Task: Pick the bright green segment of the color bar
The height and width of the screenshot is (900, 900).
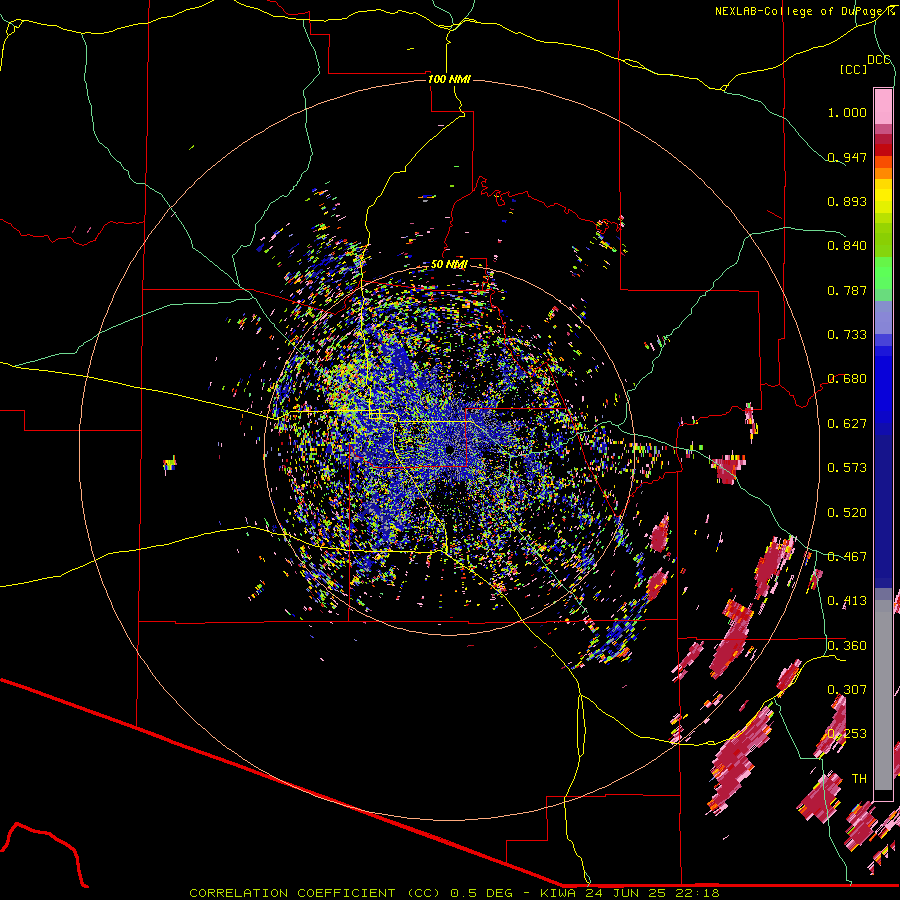Action: pos(883,273)
